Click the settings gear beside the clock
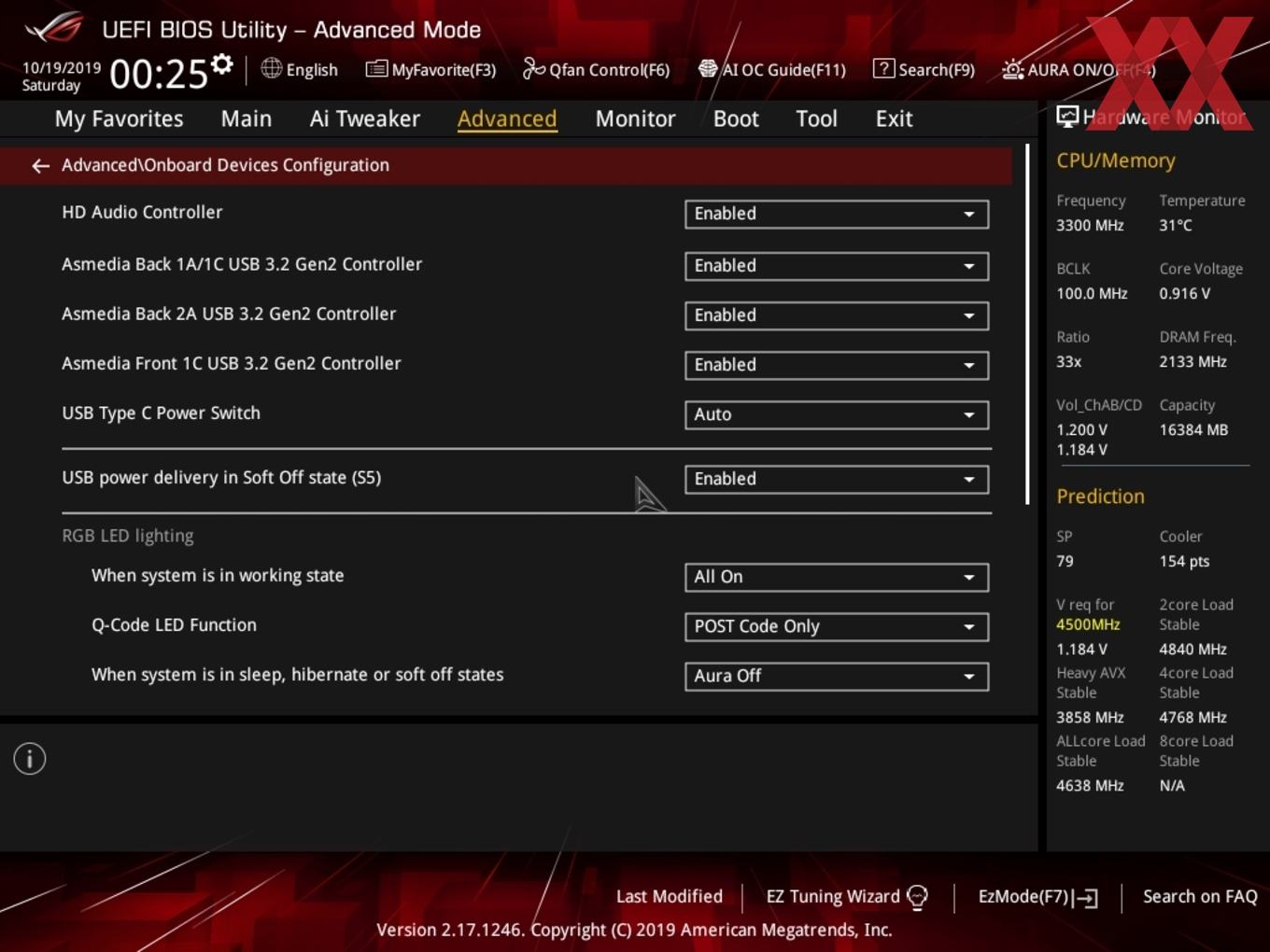This screenshot has height=952, width=1270. [222, 64]
